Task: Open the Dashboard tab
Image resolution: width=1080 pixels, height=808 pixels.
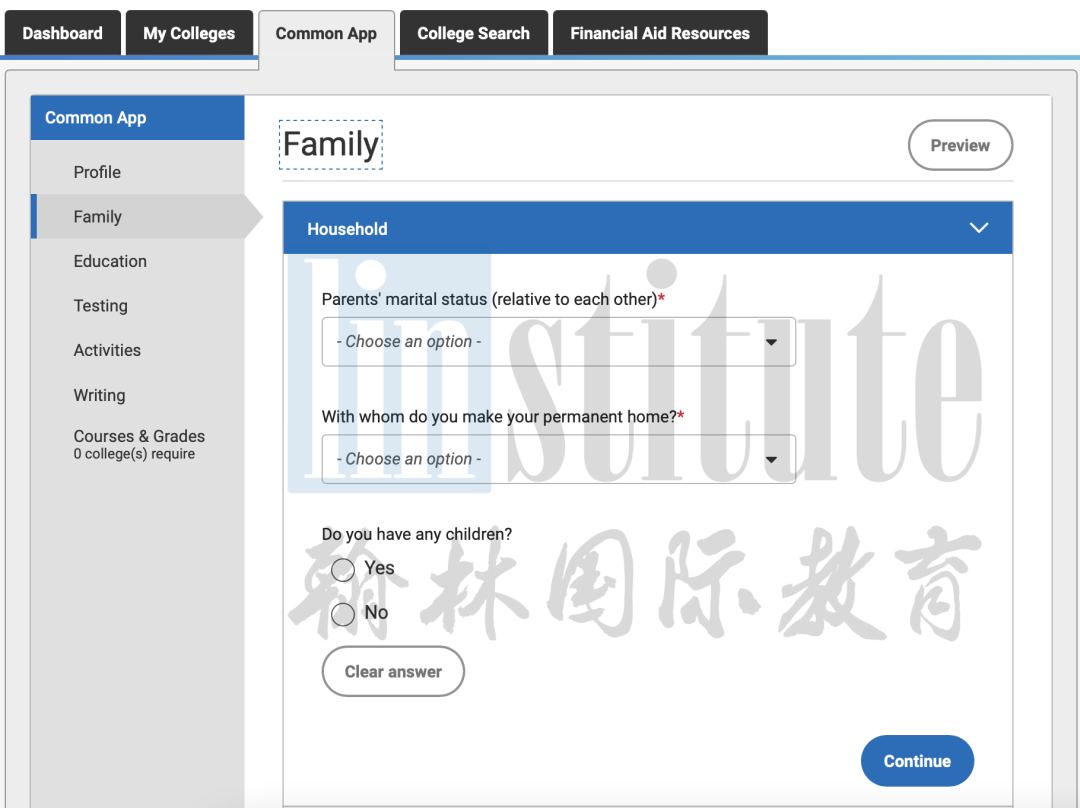Action: click(x=63, y=32)
